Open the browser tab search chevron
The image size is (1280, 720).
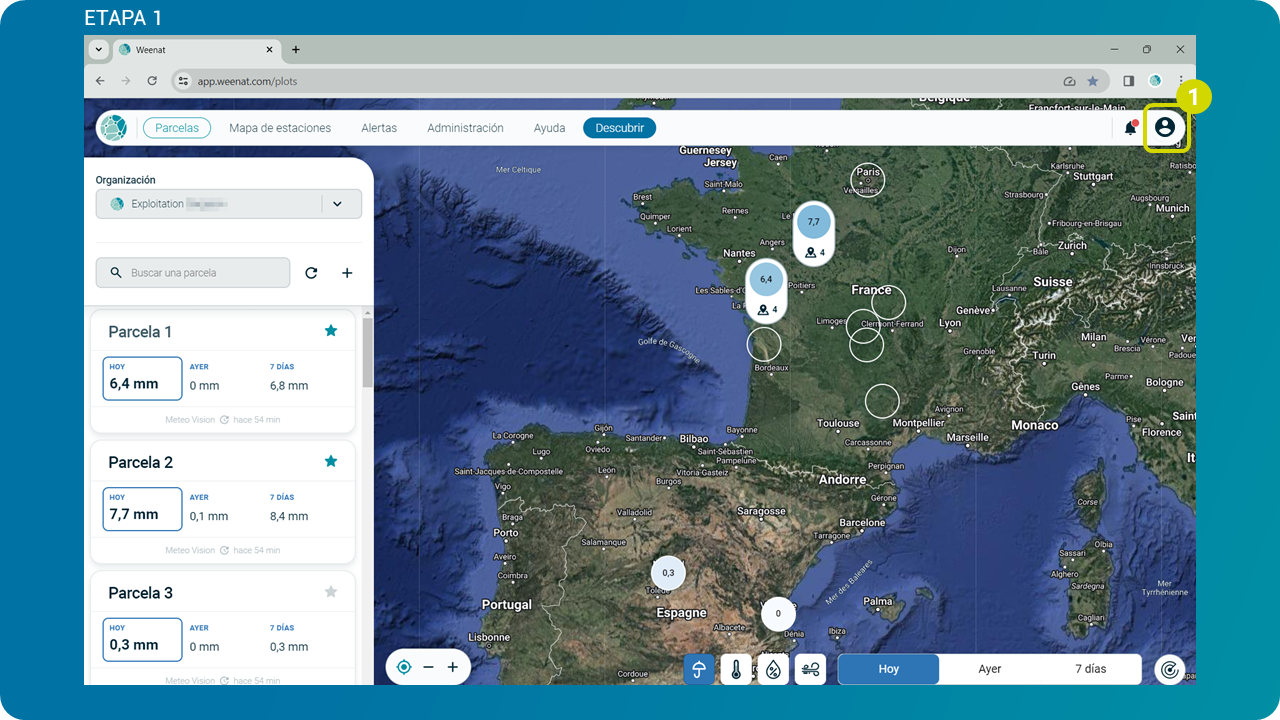pyautogui.click(x=98, y=50)
